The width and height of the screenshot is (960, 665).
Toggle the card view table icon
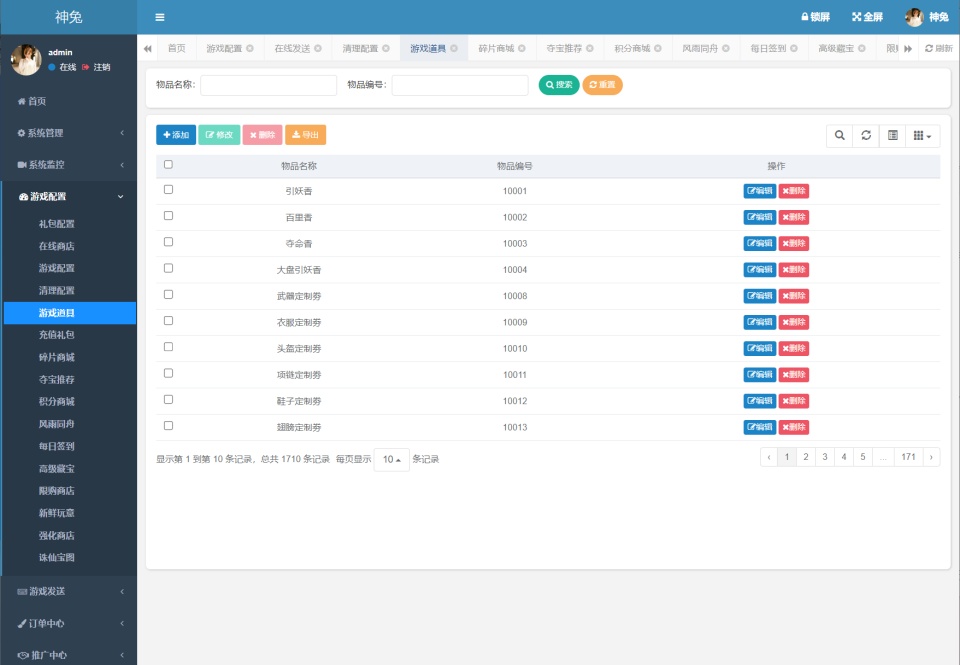[x=893, y=135]
